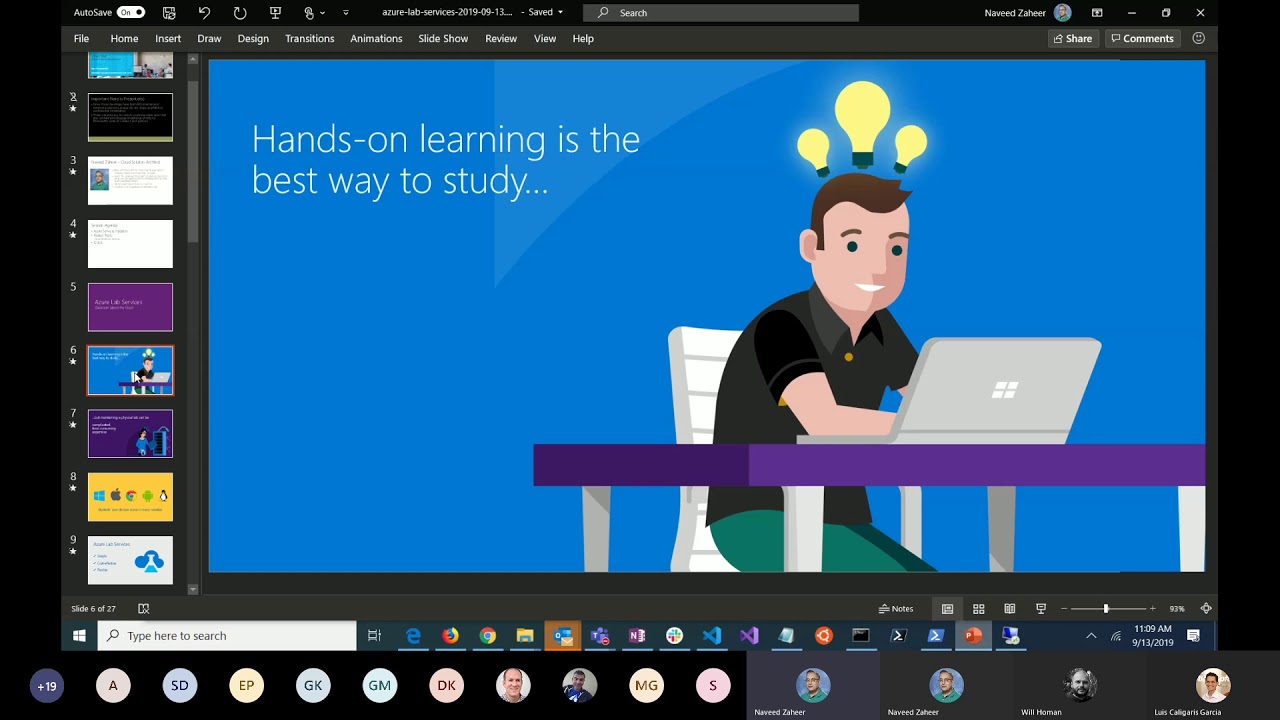
Task: Click the zoom slider handle
Action: pos(1106,608)
